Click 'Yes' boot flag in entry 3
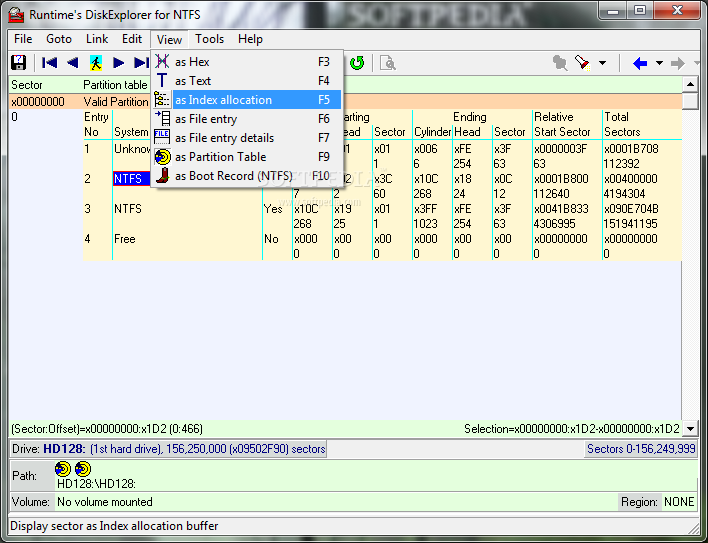 (x=273, y=209)
